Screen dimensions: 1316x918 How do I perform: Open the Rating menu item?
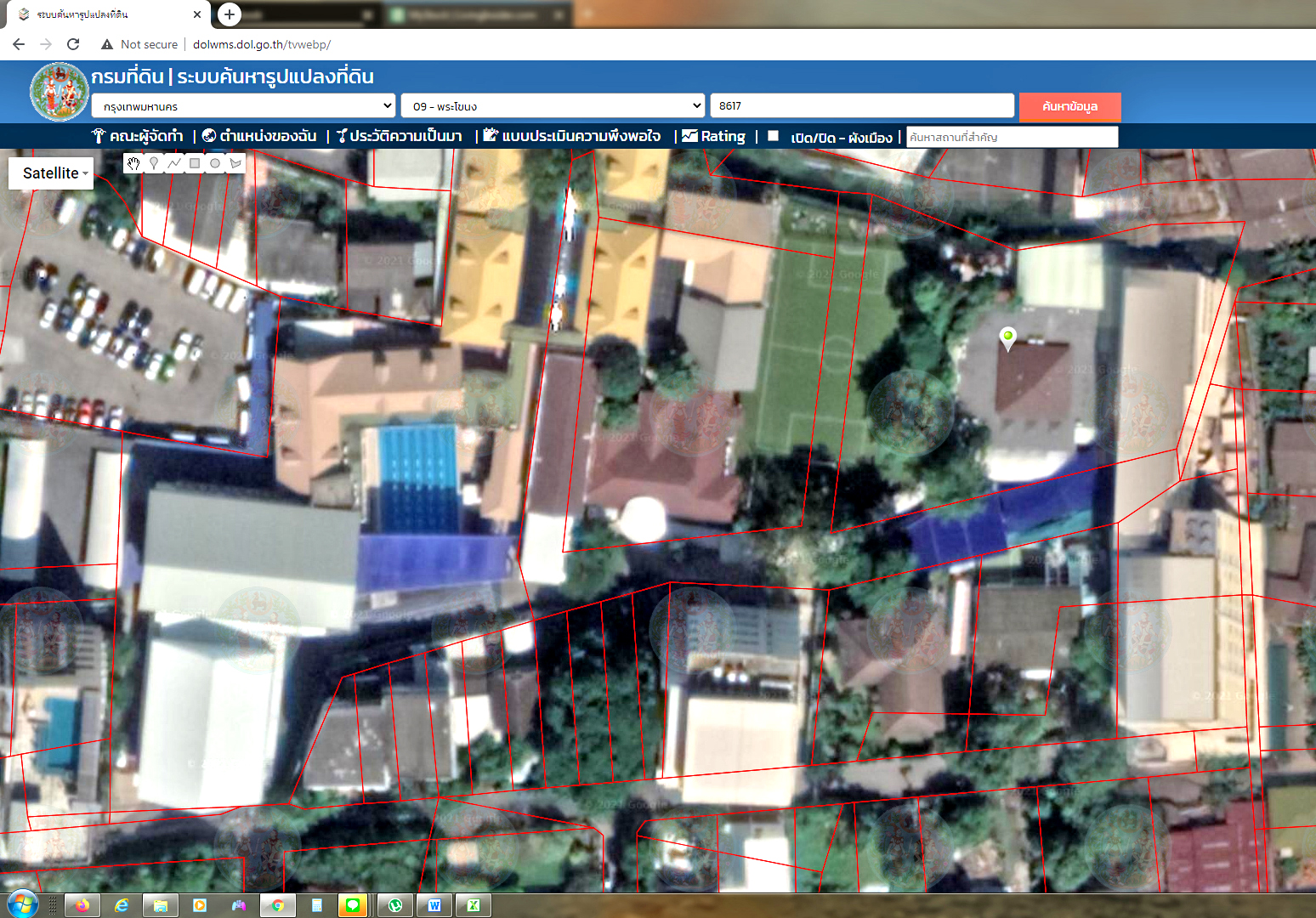pos(714,136)
